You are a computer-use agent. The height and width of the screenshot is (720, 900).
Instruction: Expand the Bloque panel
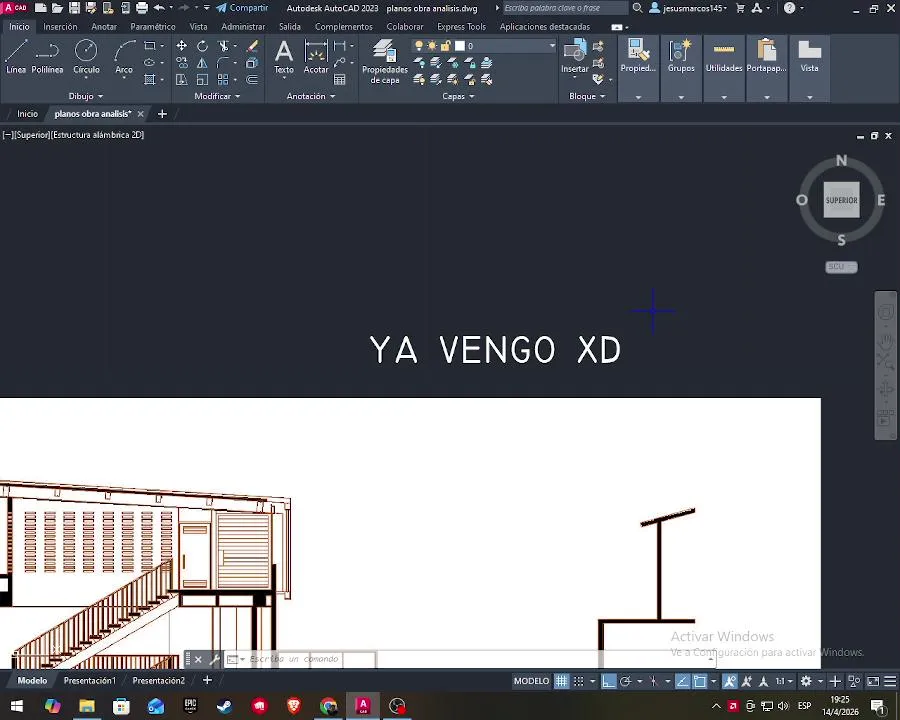click(x=587, y=96)
